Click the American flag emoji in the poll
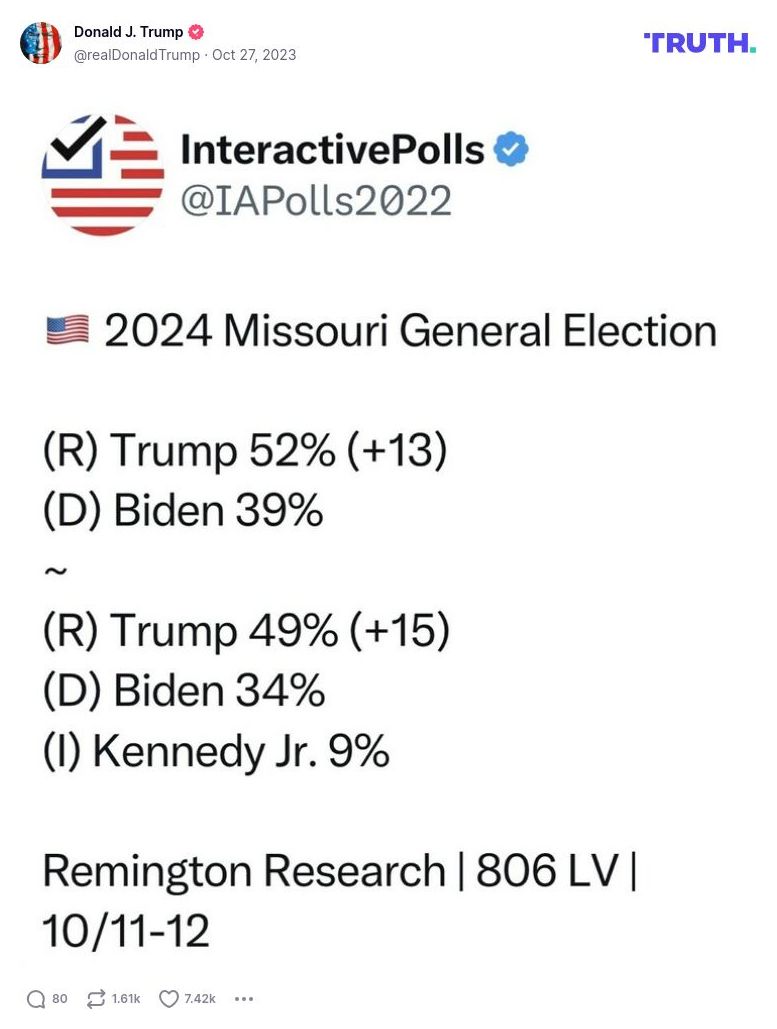The width and height of the screenshot is (777, 1029). (67, 329)
